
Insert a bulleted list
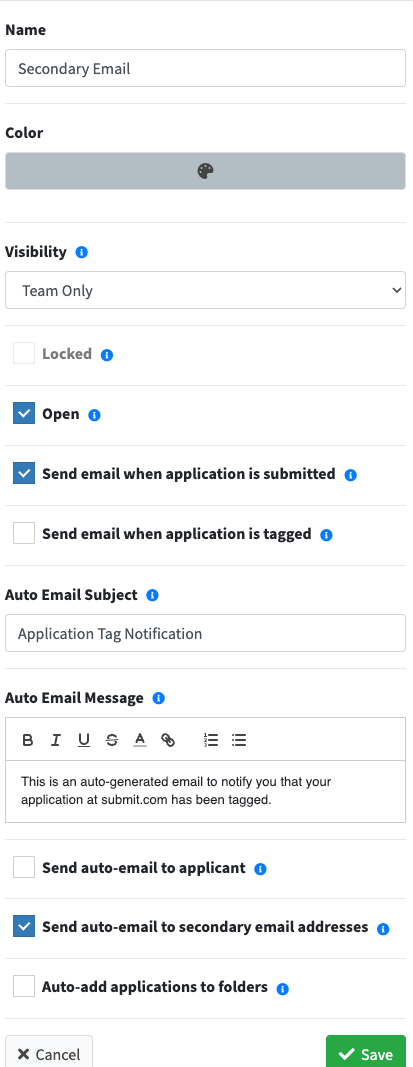click(239, 740)
